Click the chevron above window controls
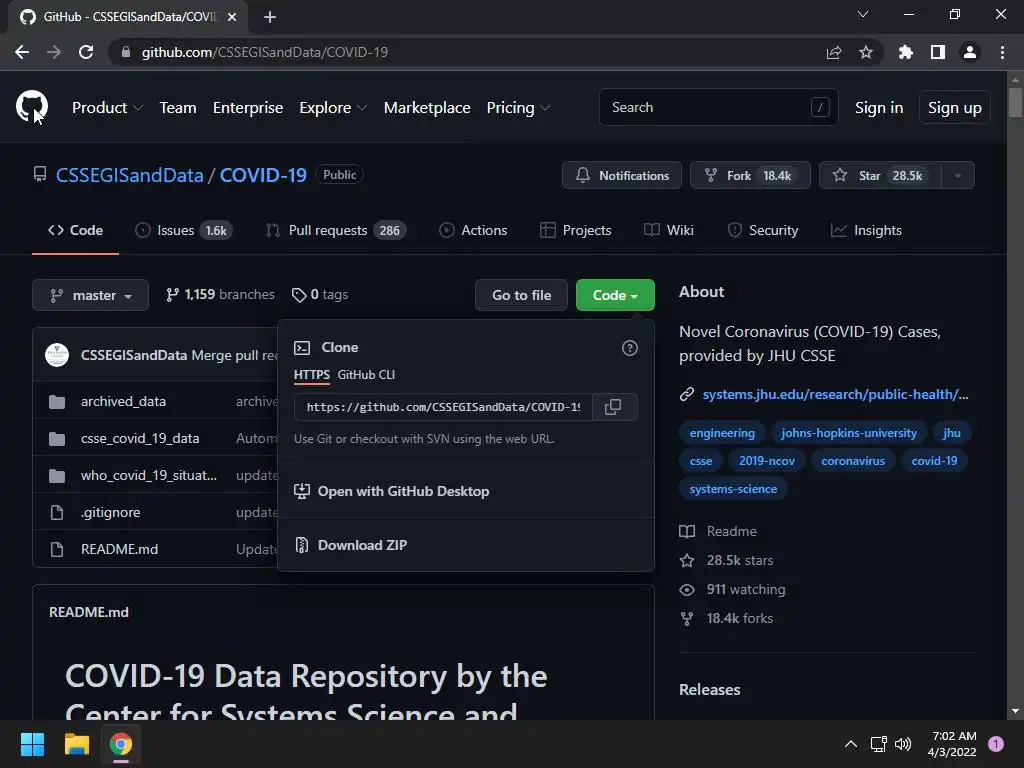The width and height of the screenshot is (1024, 768). tap(863, 14)
